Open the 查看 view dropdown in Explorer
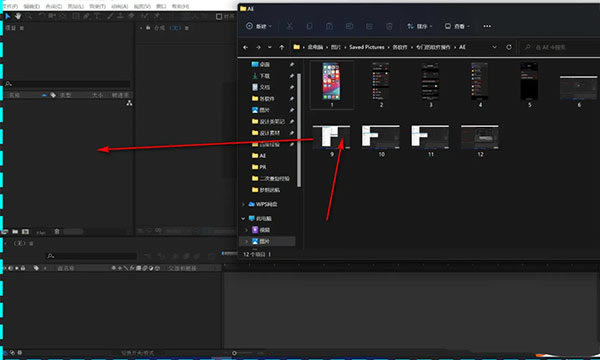 [457, 26]
